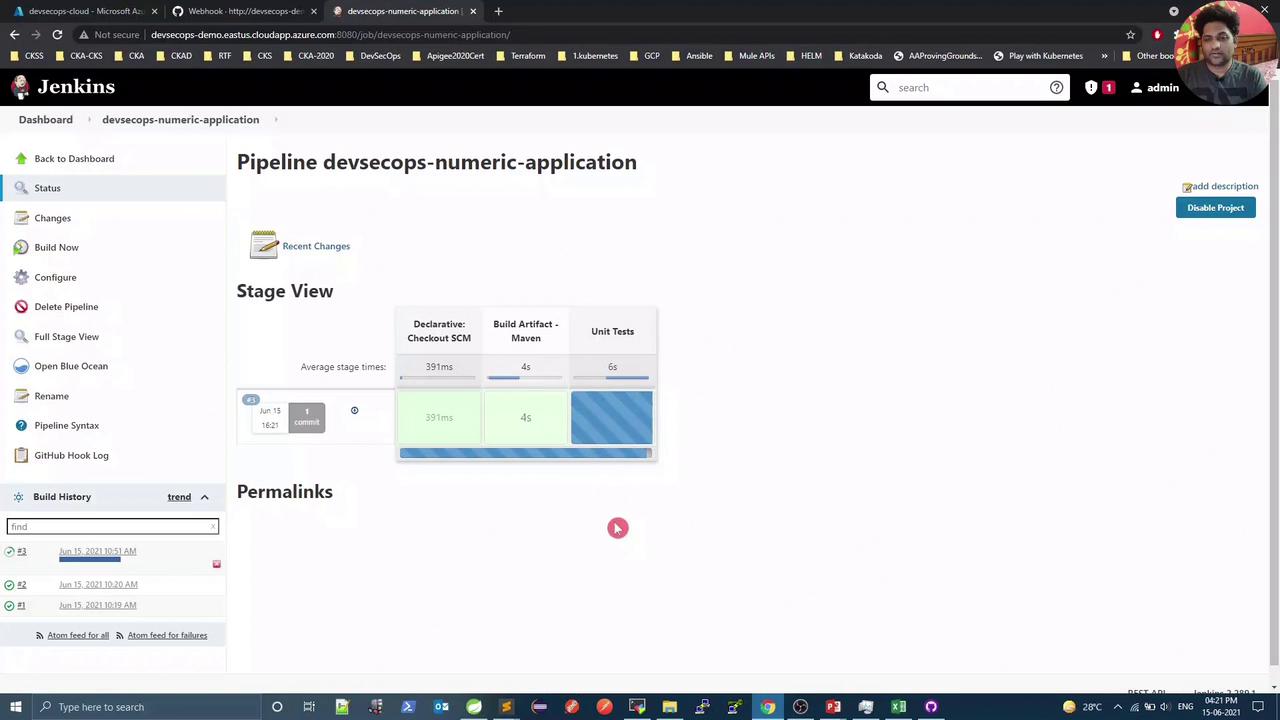1280x720 pixels.
Task: Click the Unit Tests stage progress block
Action: click(611, 417)
